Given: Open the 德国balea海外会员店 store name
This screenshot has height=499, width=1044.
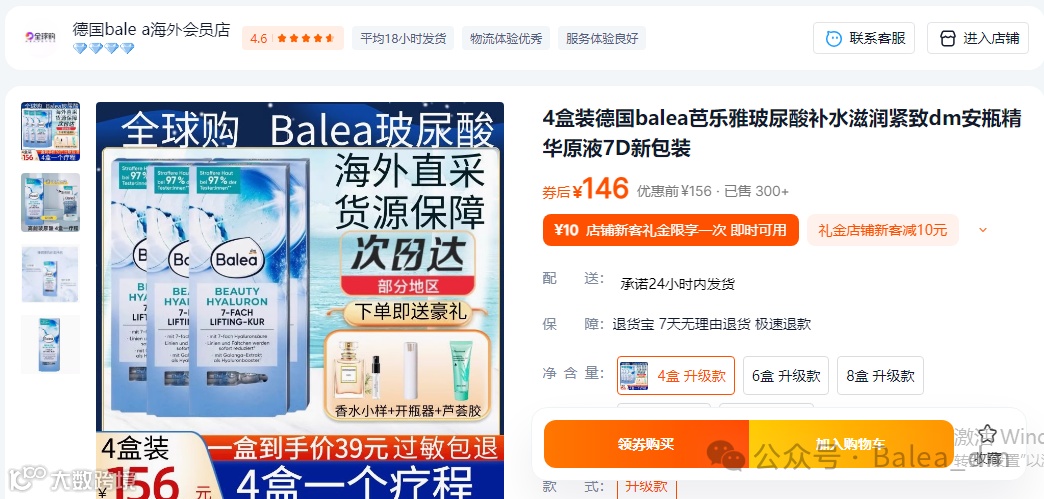Looking at the screenshot, I should tap(151, 30).
